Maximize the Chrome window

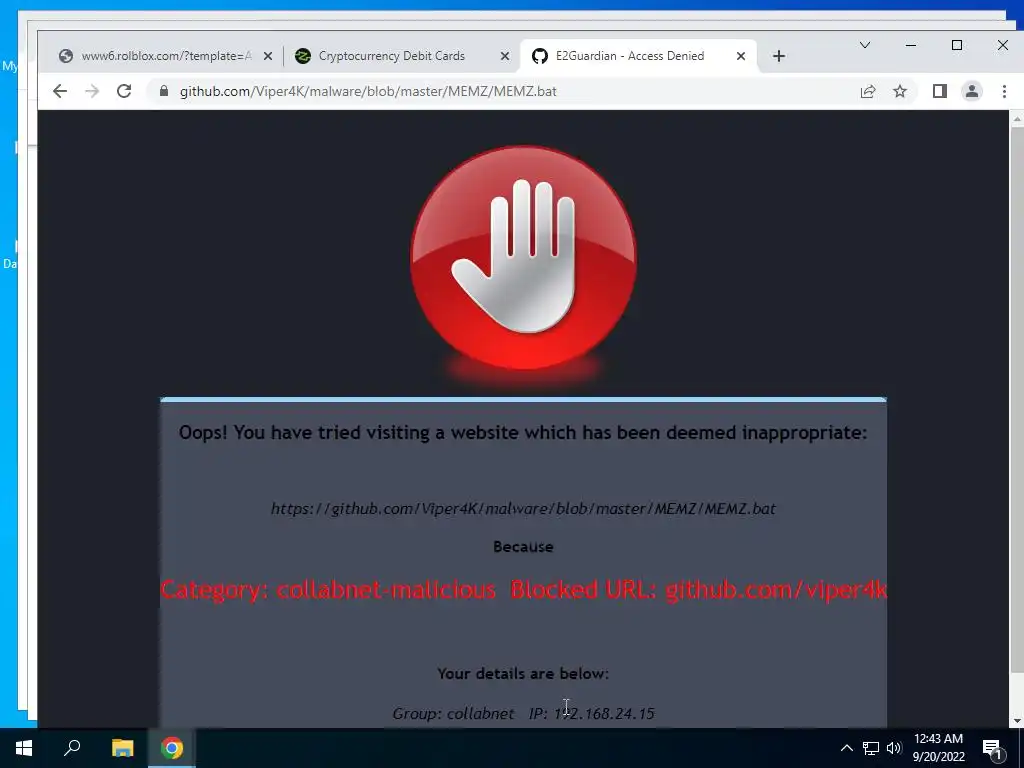957,45
